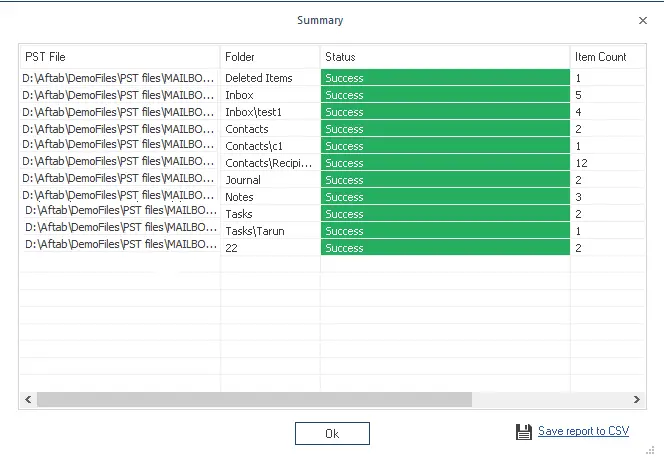664x460 pixels.
Task: Click item count 4 in Inbox\test1 row
Action: coord(578,112)
